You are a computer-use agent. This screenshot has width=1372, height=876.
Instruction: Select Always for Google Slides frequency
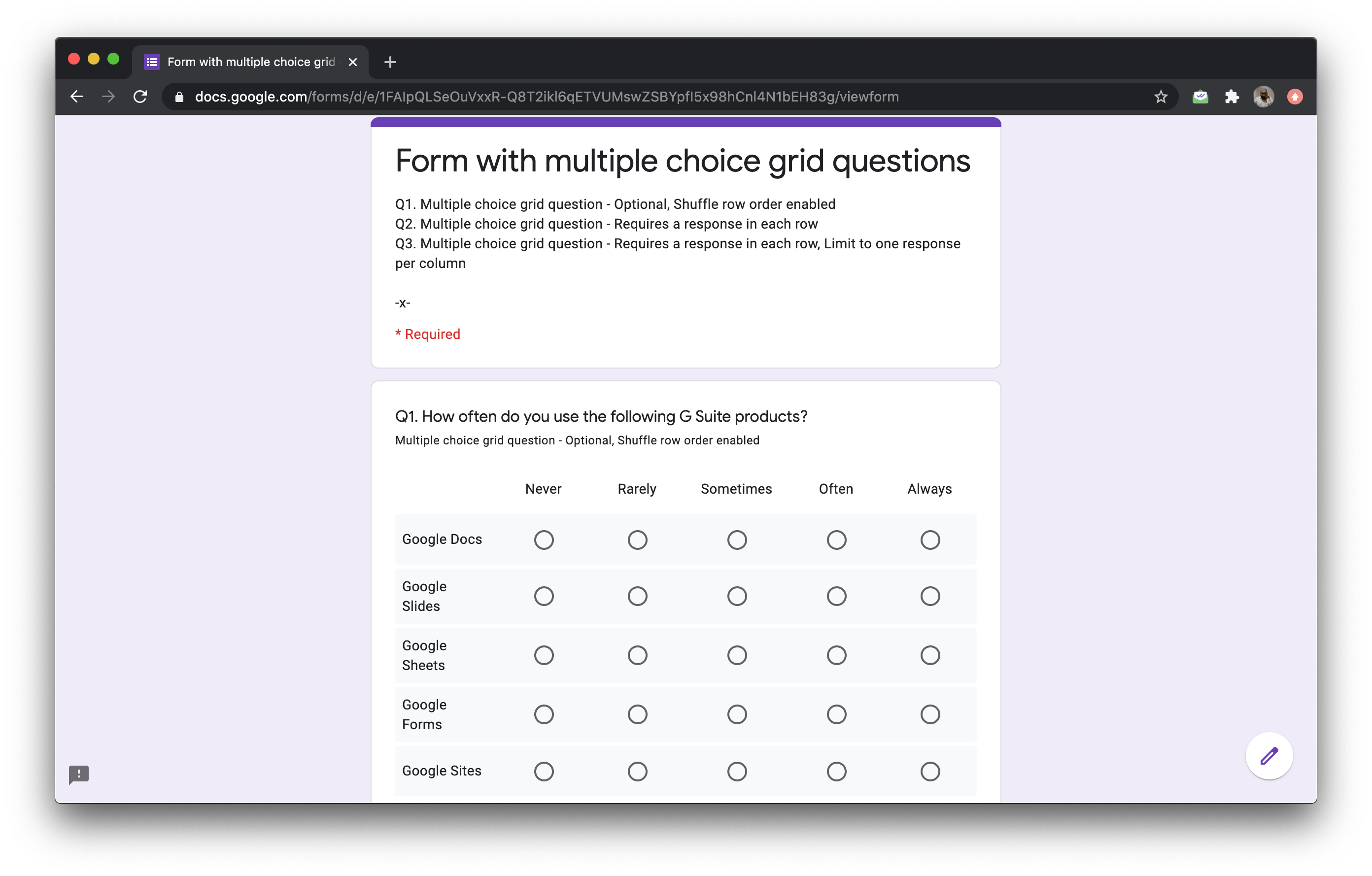click(929, 596)
